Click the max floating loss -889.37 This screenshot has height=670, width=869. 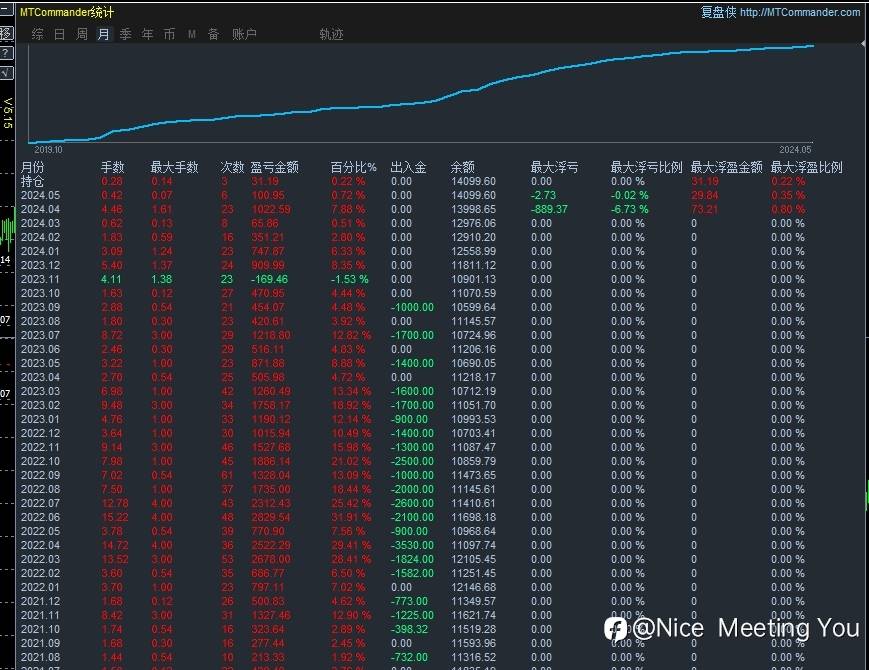click(549, 209)
